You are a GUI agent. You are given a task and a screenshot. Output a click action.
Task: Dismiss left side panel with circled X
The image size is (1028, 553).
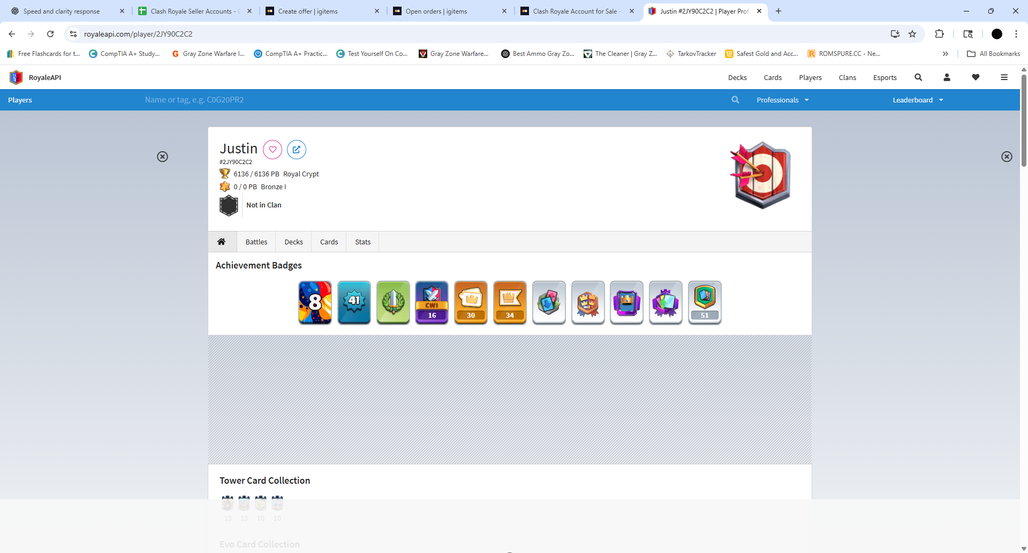(163, 157)
